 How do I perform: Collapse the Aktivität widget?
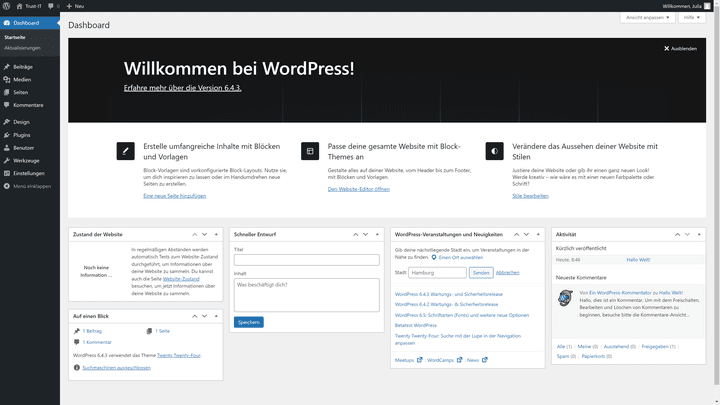[699, 235]
